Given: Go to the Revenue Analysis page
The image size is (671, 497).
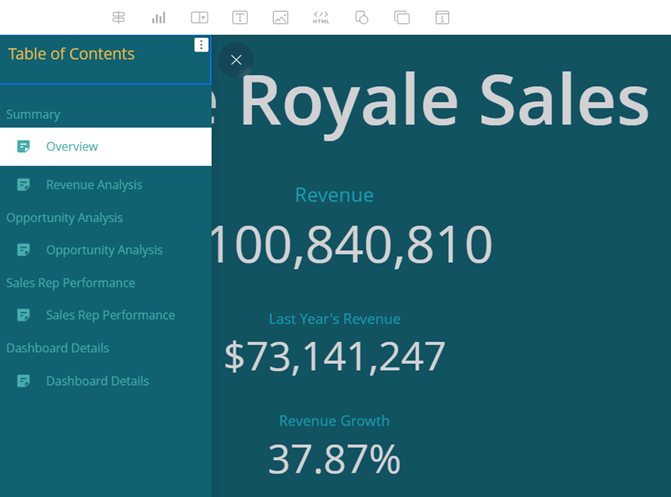Looking at the screenshot, I should [x=106, y=185].
